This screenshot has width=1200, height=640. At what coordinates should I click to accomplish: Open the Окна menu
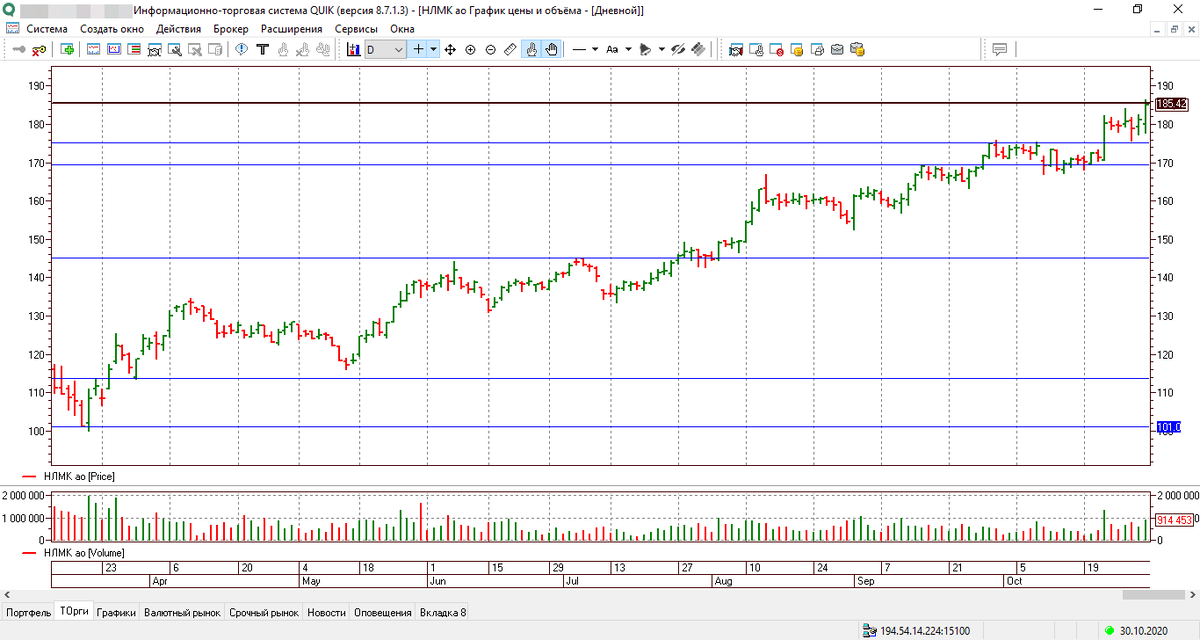pos(402,29)
